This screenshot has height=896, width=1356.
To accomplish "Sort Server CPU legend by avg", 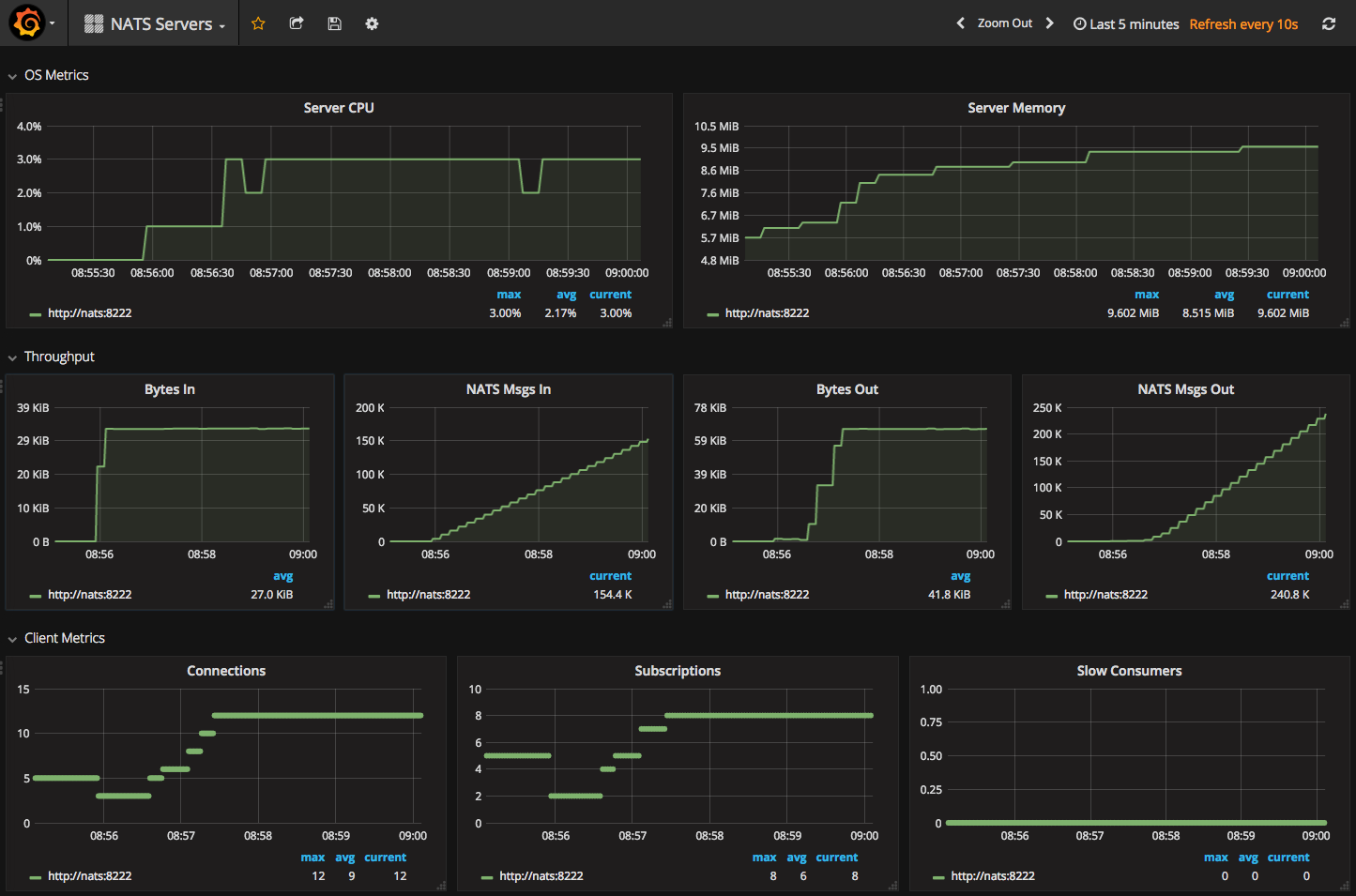I will (x=567, y=295).
